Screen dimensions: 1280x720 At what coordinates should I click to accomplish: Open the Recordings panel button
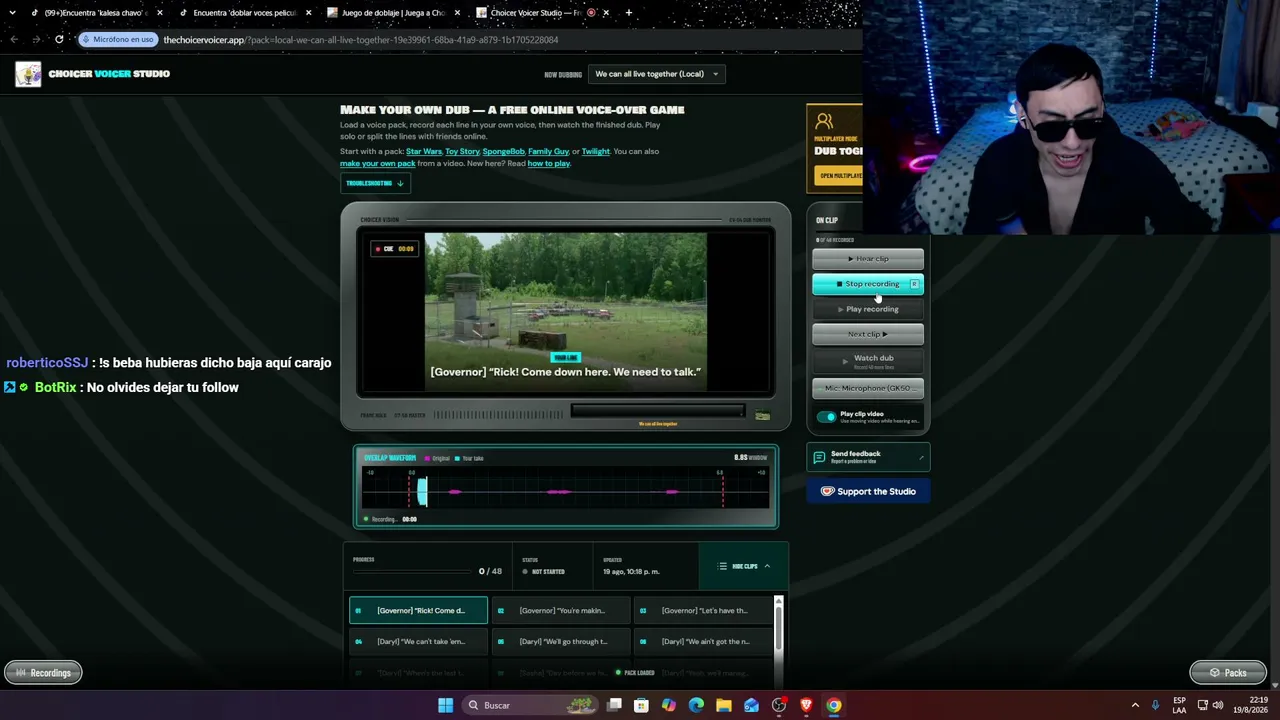click(x=43, y=673)
